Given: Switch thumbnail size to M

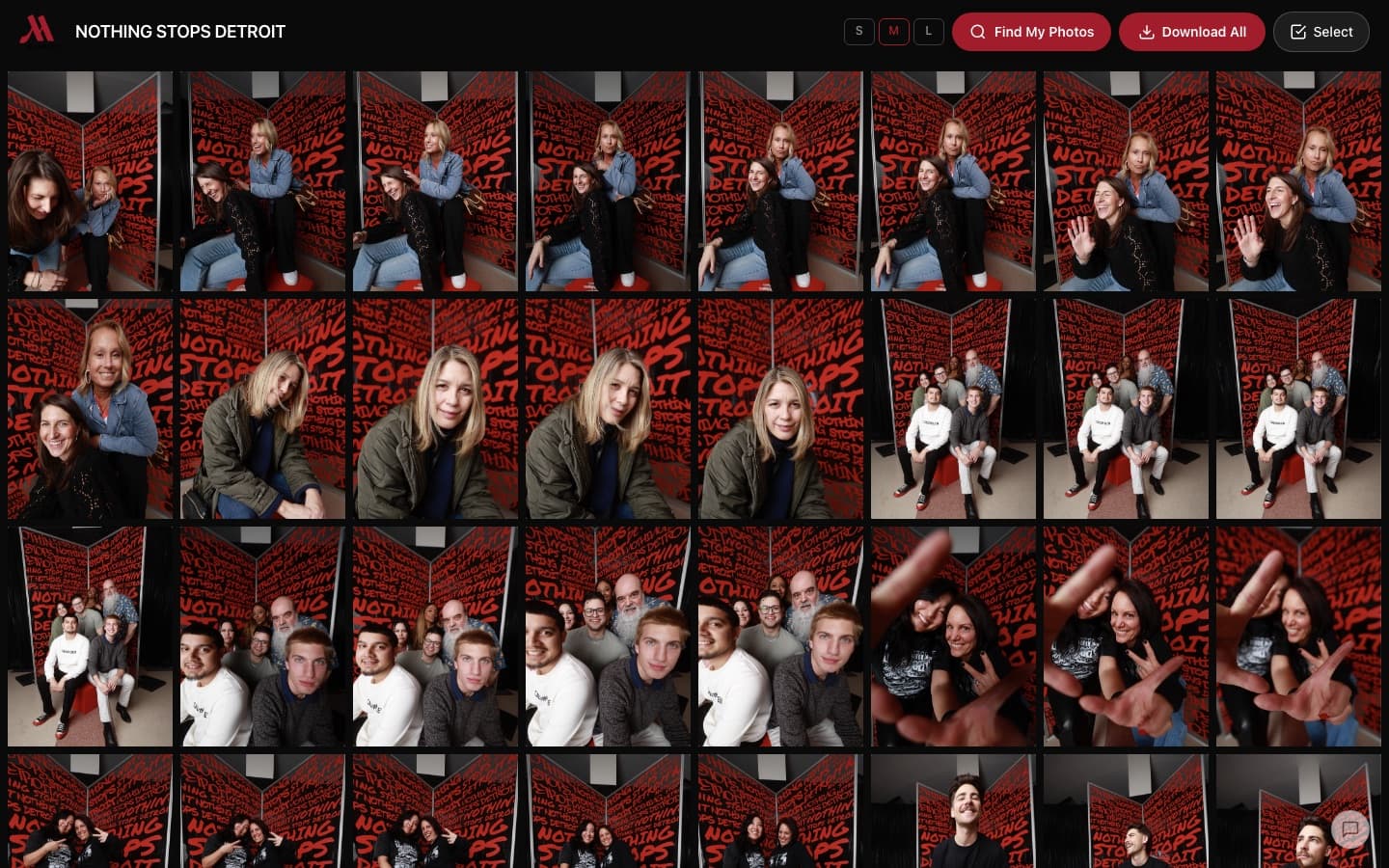Looking at the screenshot, I should click(x=893, y=31).
